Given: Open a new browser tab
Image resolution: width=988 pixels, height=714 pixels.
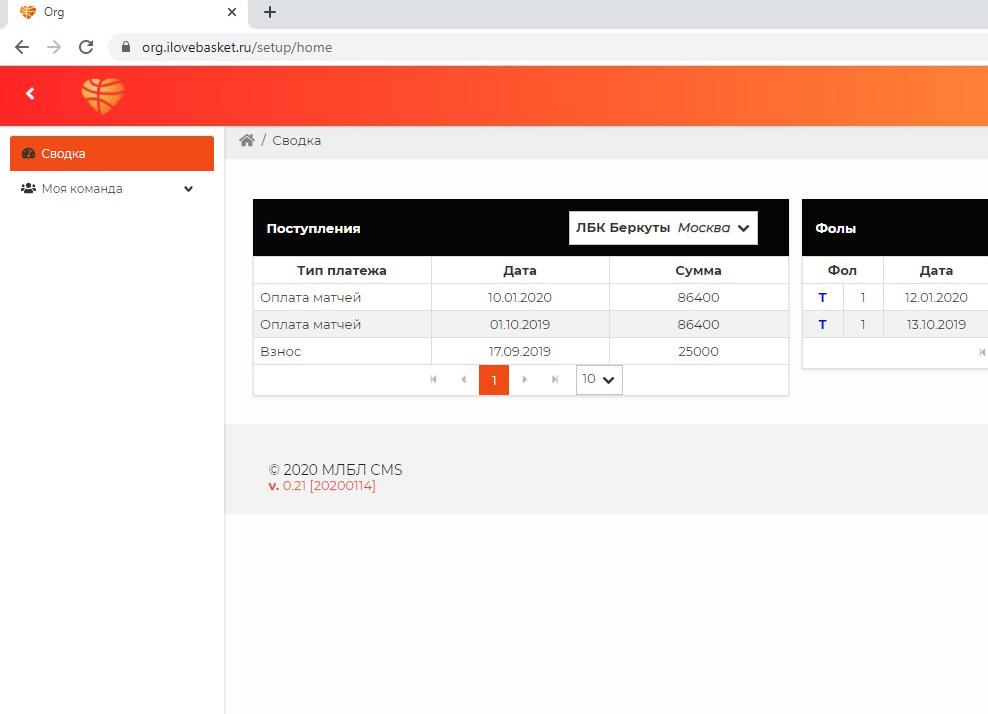Looking at the screenshot, I should pyautogui.click(x=270, y=13).
